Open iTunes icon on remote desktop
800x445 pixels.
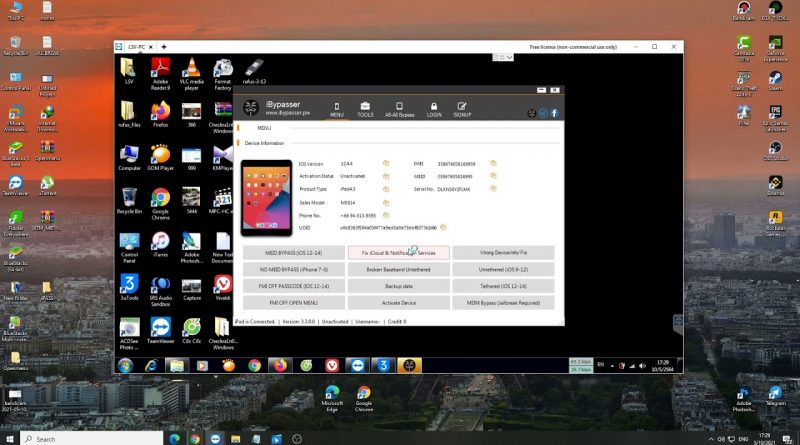click(x=161, y=244)
